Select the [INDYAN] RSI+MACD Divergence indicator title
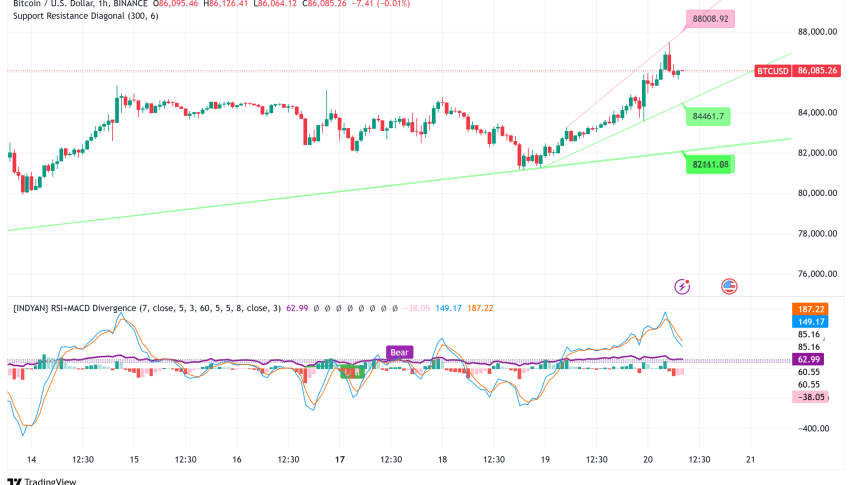The height and width of the screenshot is (485, 852). [147, 308]
